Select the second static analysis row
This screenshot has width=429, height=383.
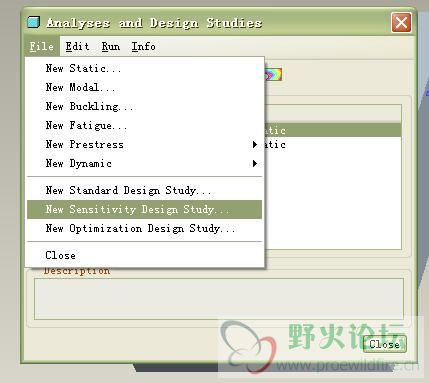[x=333, y=144]
